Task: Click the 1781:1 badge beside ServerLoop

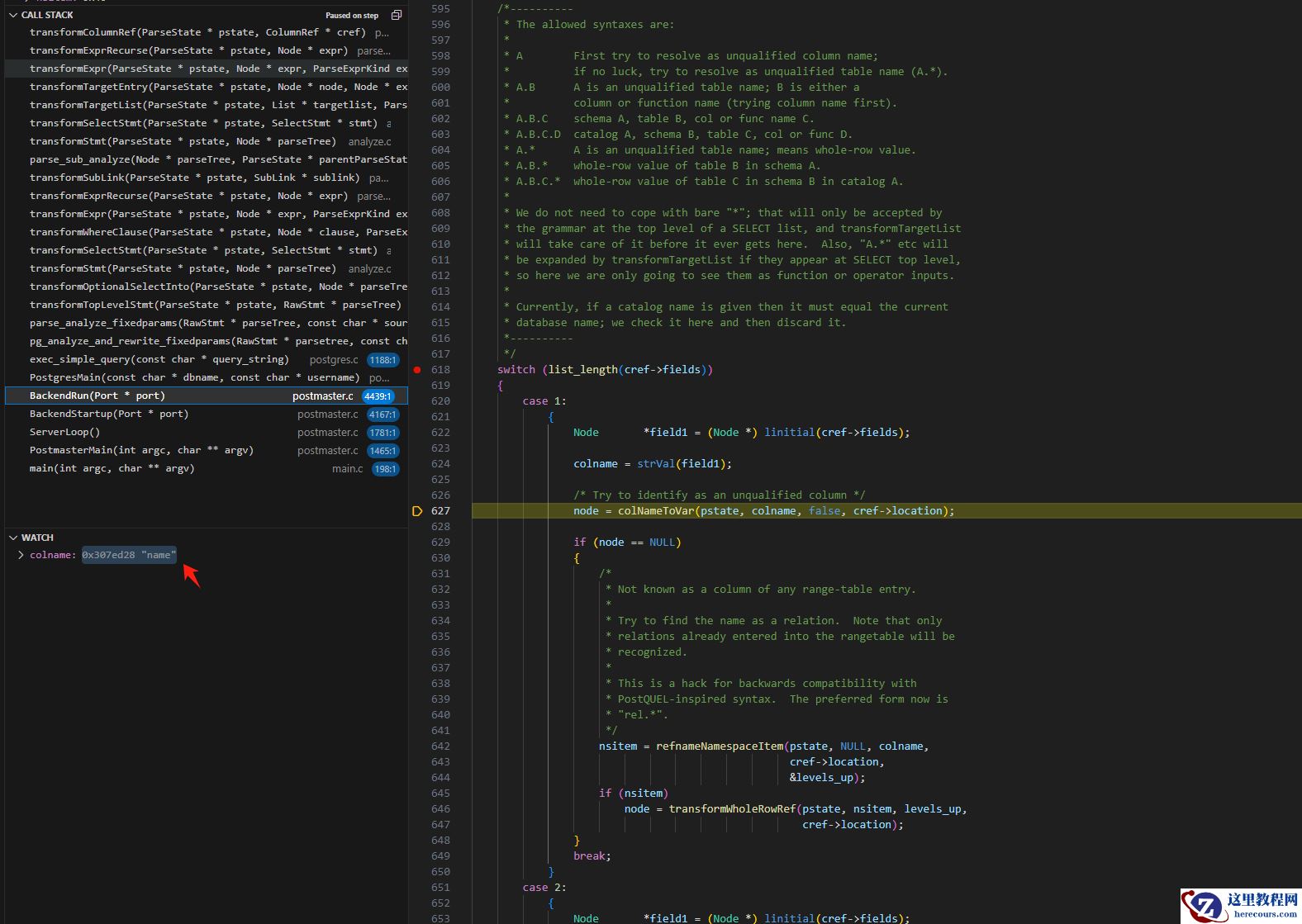Action: pyautogui.click(x=383, y=433)
